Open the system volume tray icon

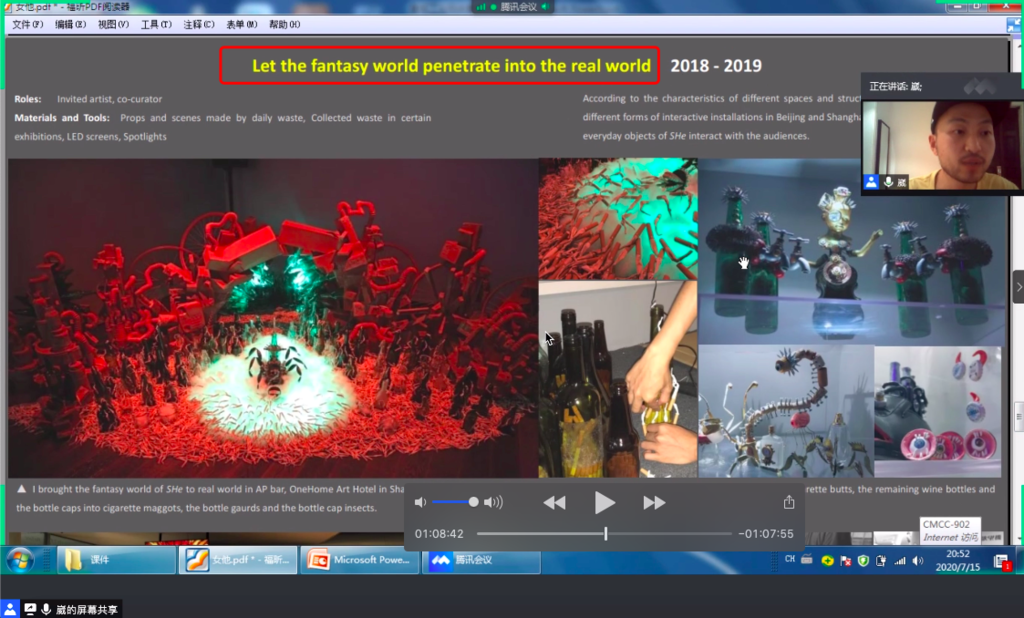tap(918, 561)
